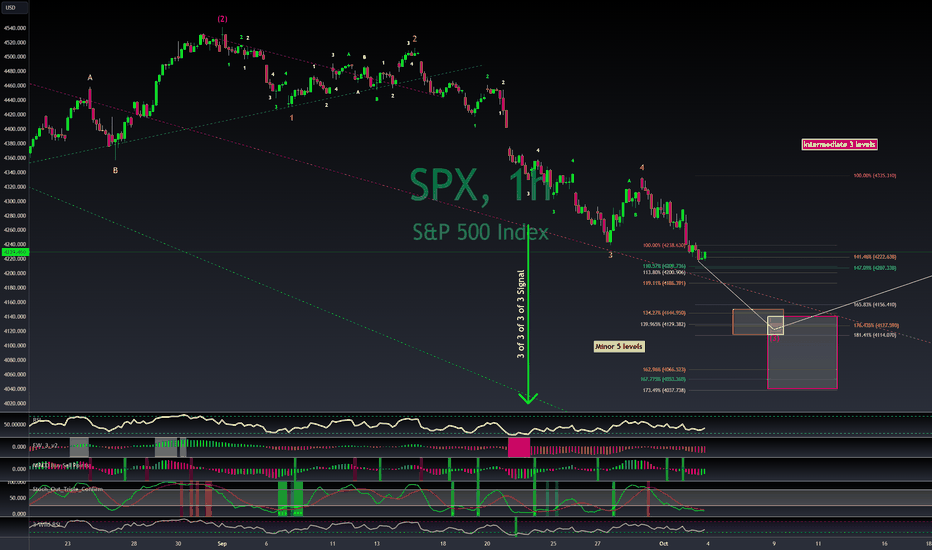Viewport: 932px width, 550px height.
Task: Select the 'Minor 5 levels' label
Action: (619, 346)
